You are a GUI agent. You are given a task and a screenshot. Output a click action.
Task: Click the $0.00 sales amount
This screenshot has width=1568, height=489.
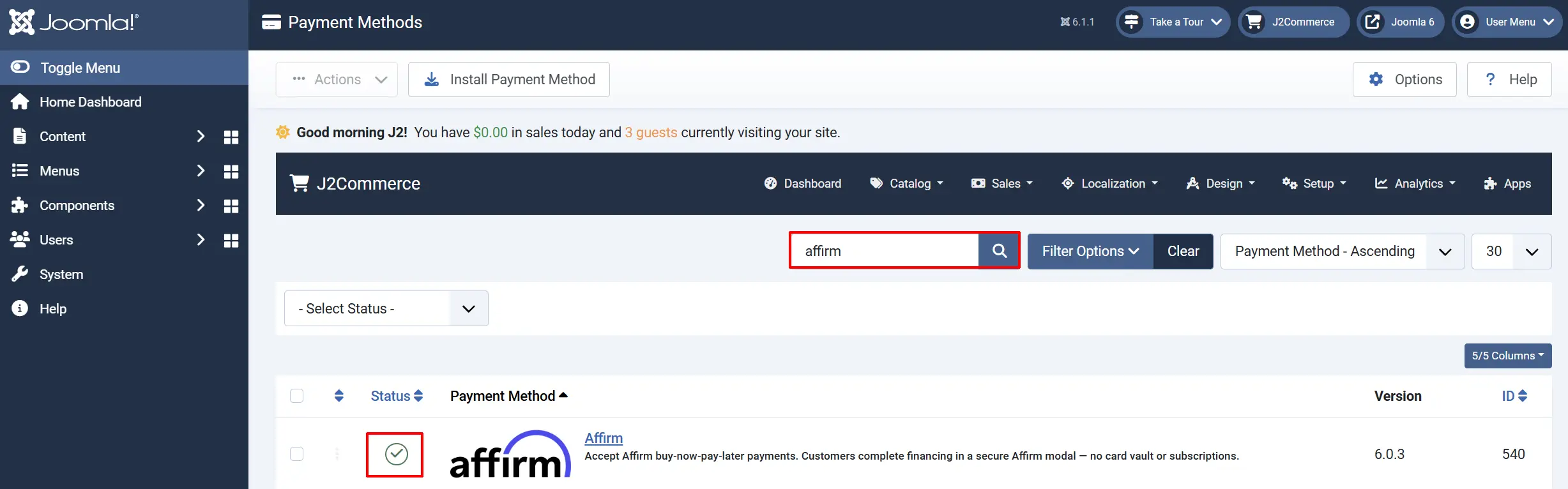(491, 132)
